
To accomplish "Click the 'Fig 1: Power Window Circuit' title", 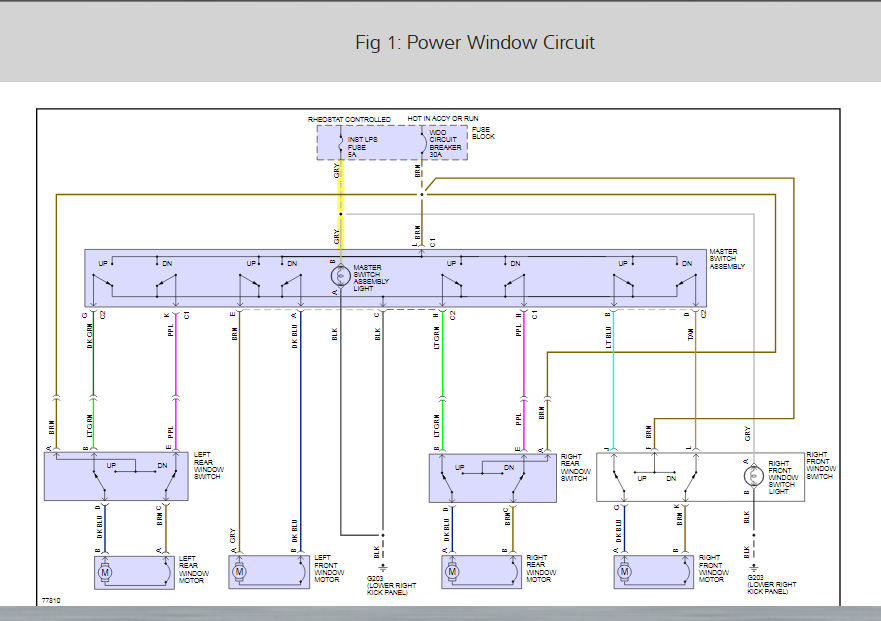I will point(475,42).
